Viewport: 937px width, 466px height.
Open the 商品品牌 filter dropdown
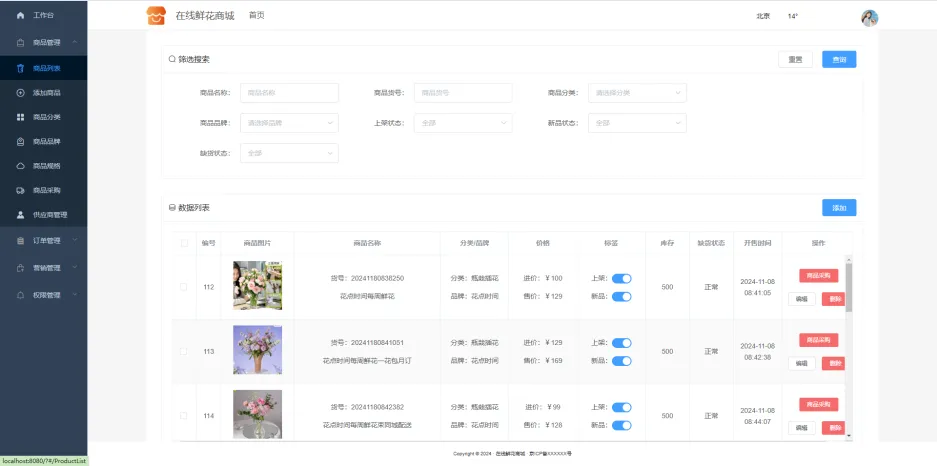[289, 123]
